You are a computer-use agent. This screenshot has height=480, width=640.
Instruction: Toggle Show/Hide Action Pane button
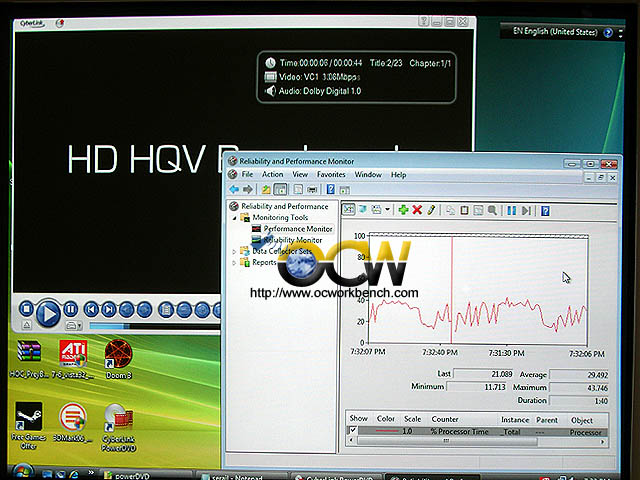(x=344, y=190)
